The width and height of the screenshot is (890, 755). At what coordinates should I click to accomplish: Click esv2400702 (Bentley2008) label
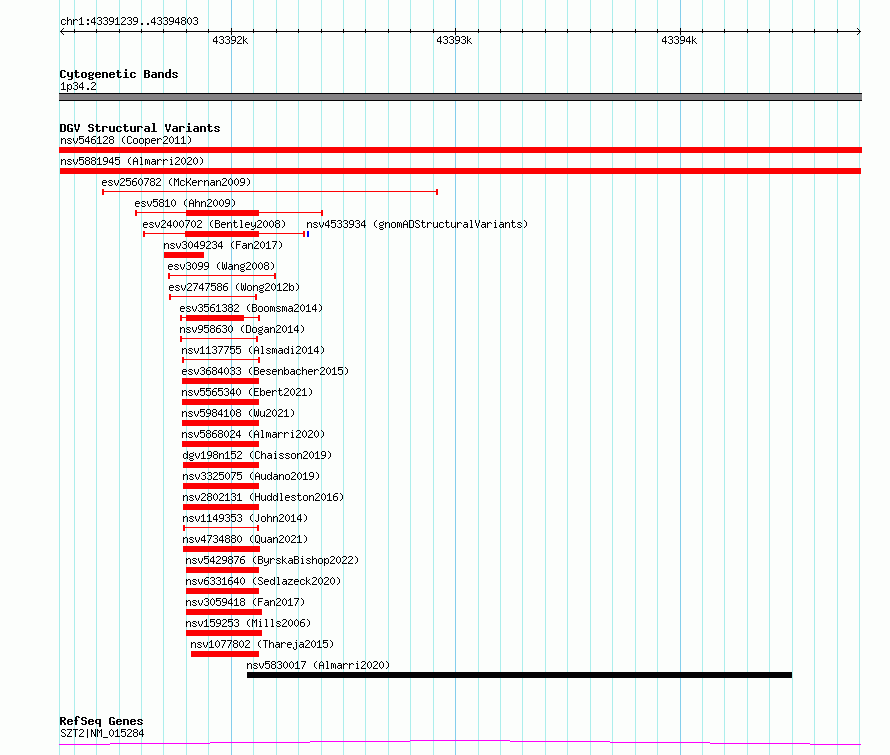click(214, 224)
